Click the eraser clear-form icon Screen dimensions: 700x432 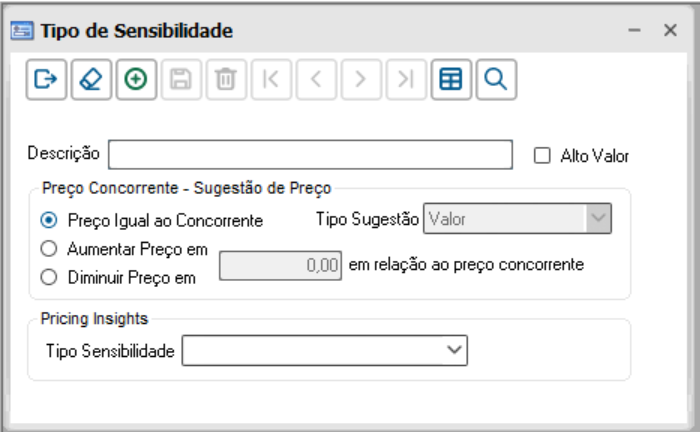pos(91,81)
